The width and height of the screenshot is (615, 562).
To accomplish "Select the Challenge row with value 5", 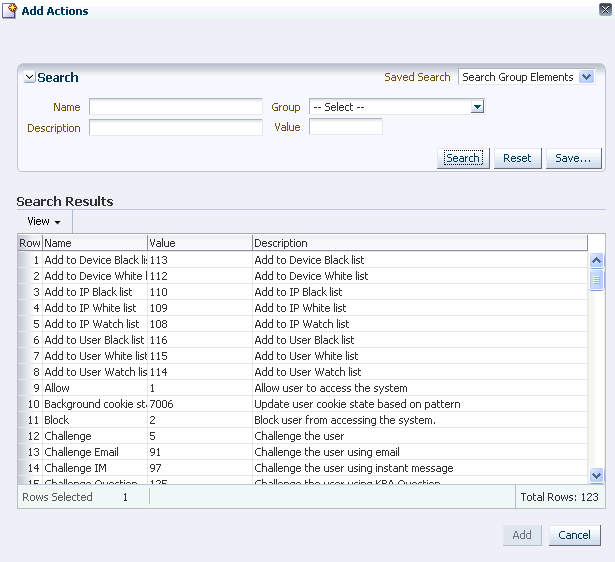I will point(302,436).
